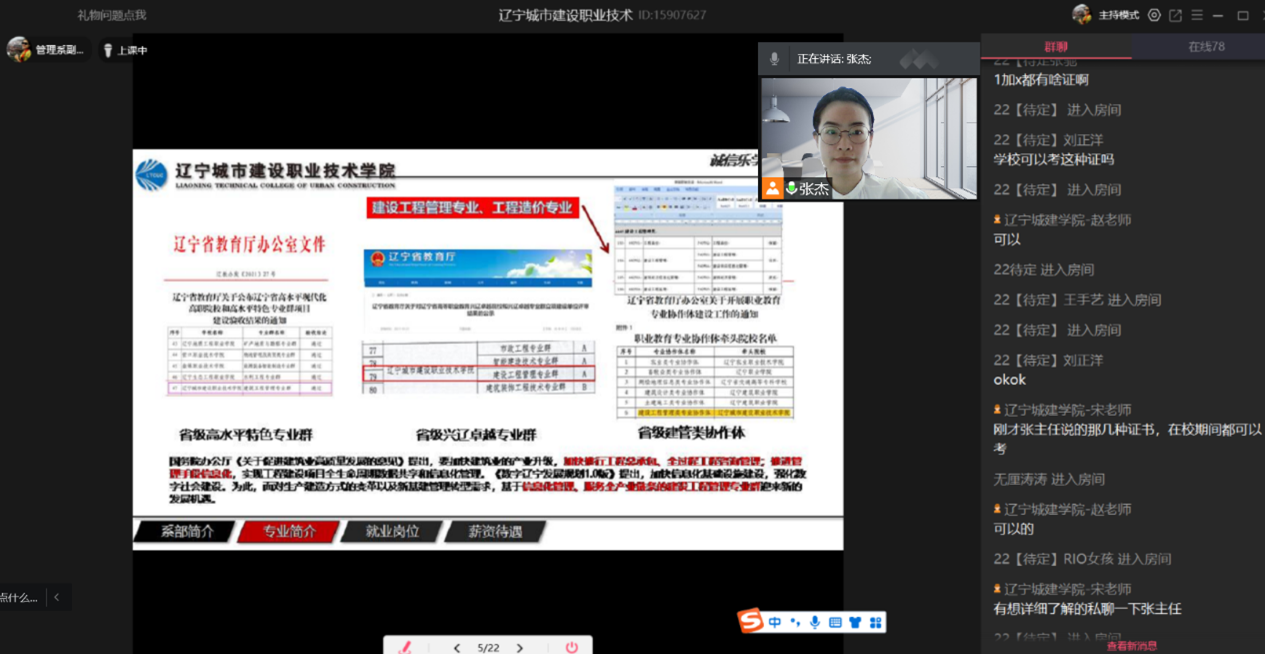The height and width of the screenshot is (654, 1265).
Task: Click the pink power button to end slideshow
Action: tap(571, 647)
